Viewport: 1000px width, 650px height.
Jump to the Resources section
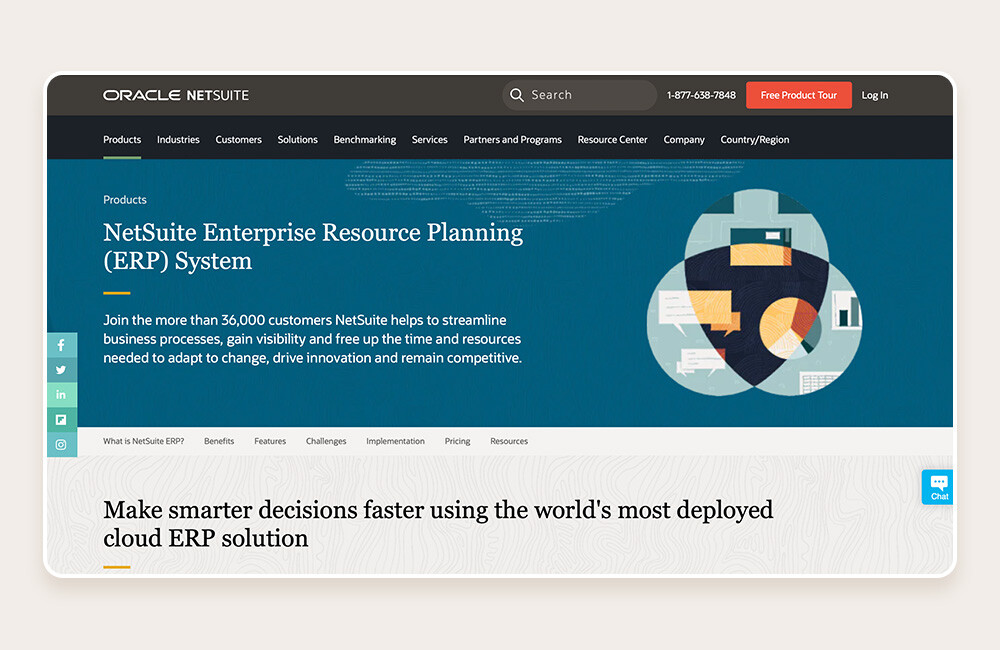coord(509,441)
